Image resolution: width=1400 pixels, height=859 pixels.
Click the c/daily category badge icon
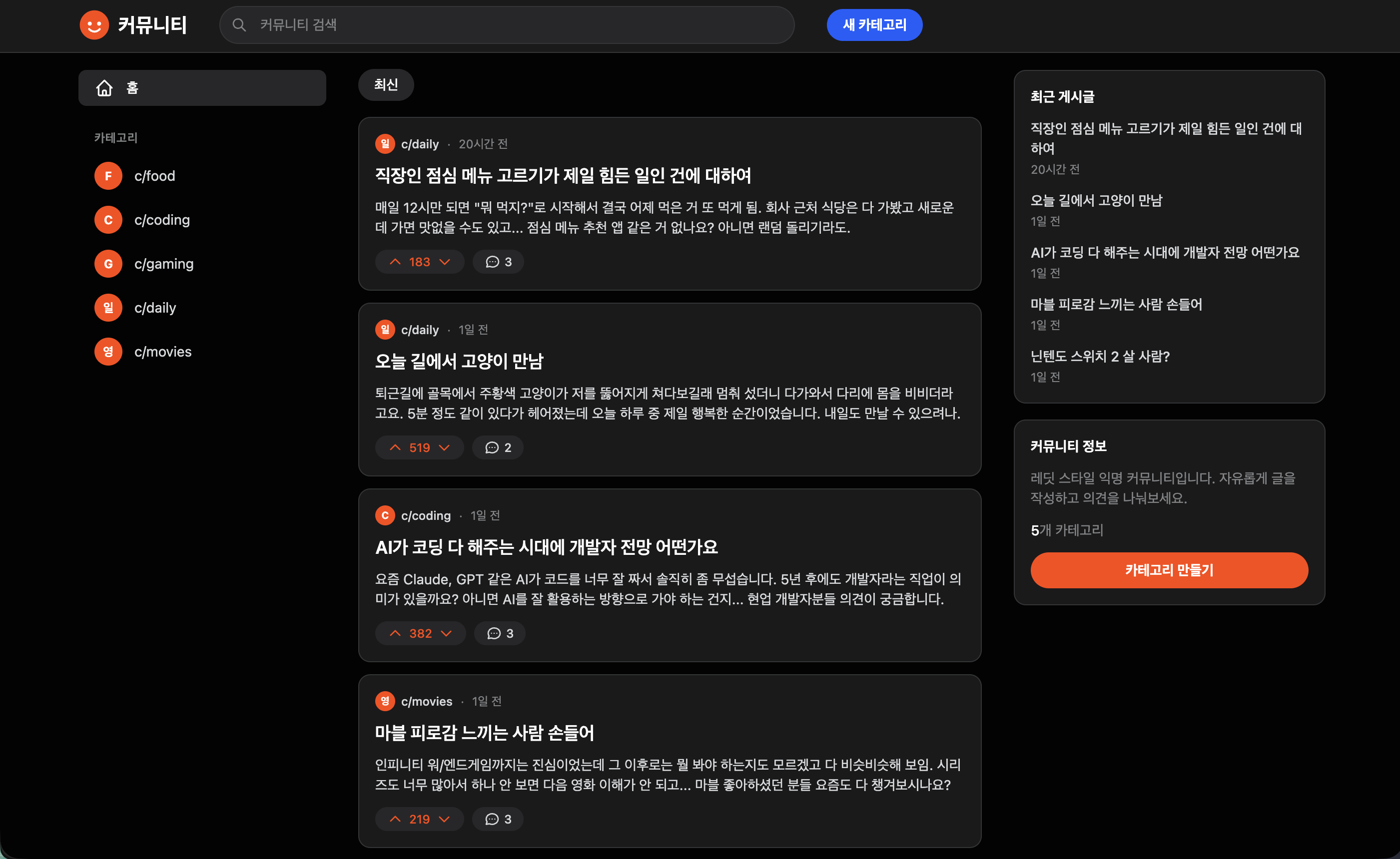108,307
